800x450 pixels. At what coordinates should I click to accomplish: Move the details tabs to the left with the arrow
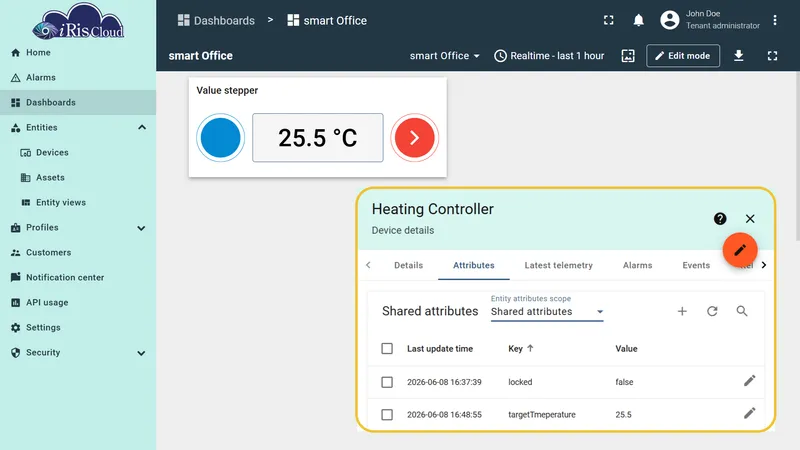pos(368,265)
